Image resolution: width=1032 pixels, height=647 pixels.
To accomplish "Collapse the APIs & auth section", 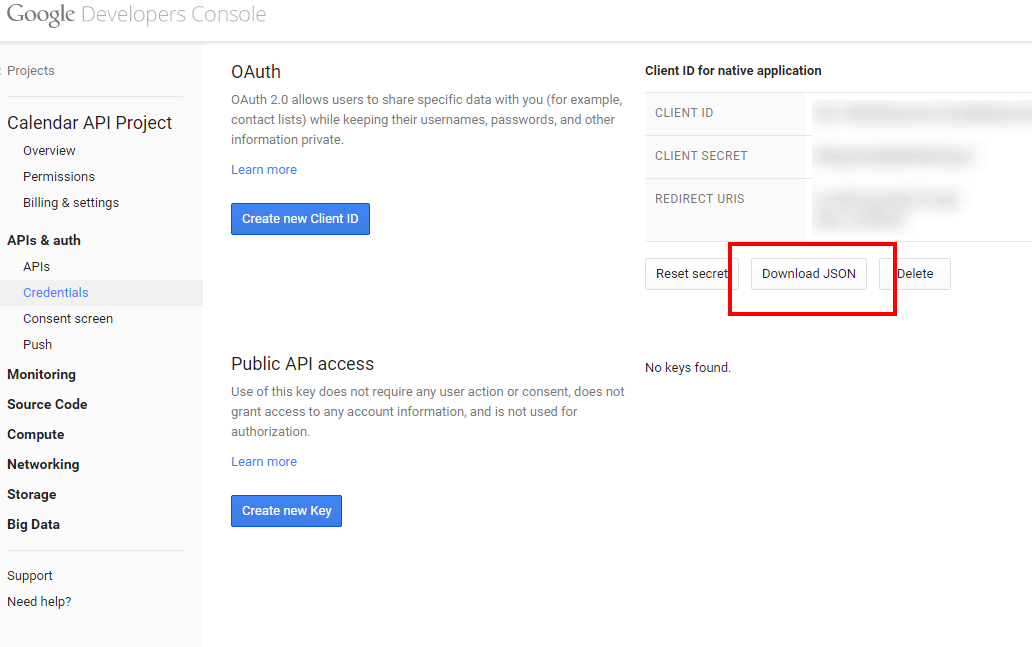I will (x=44, y=240).
